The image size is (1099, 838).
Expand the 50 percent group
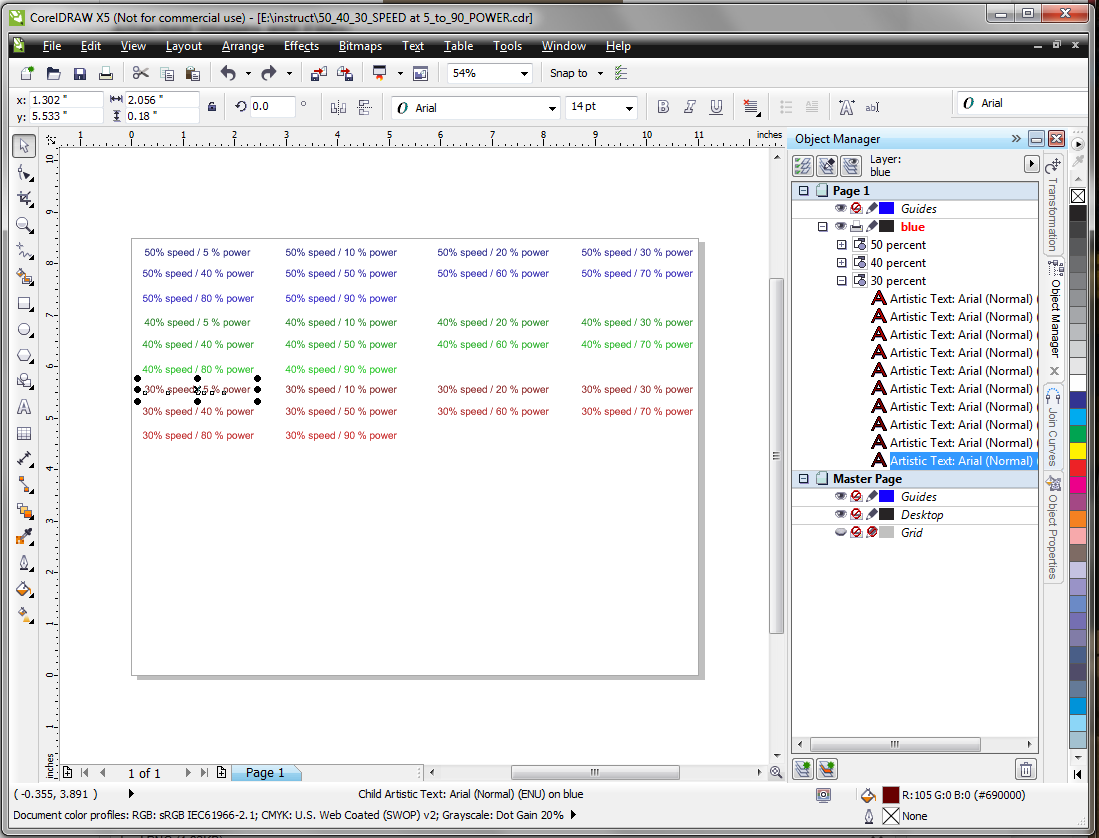click(841, 245)
